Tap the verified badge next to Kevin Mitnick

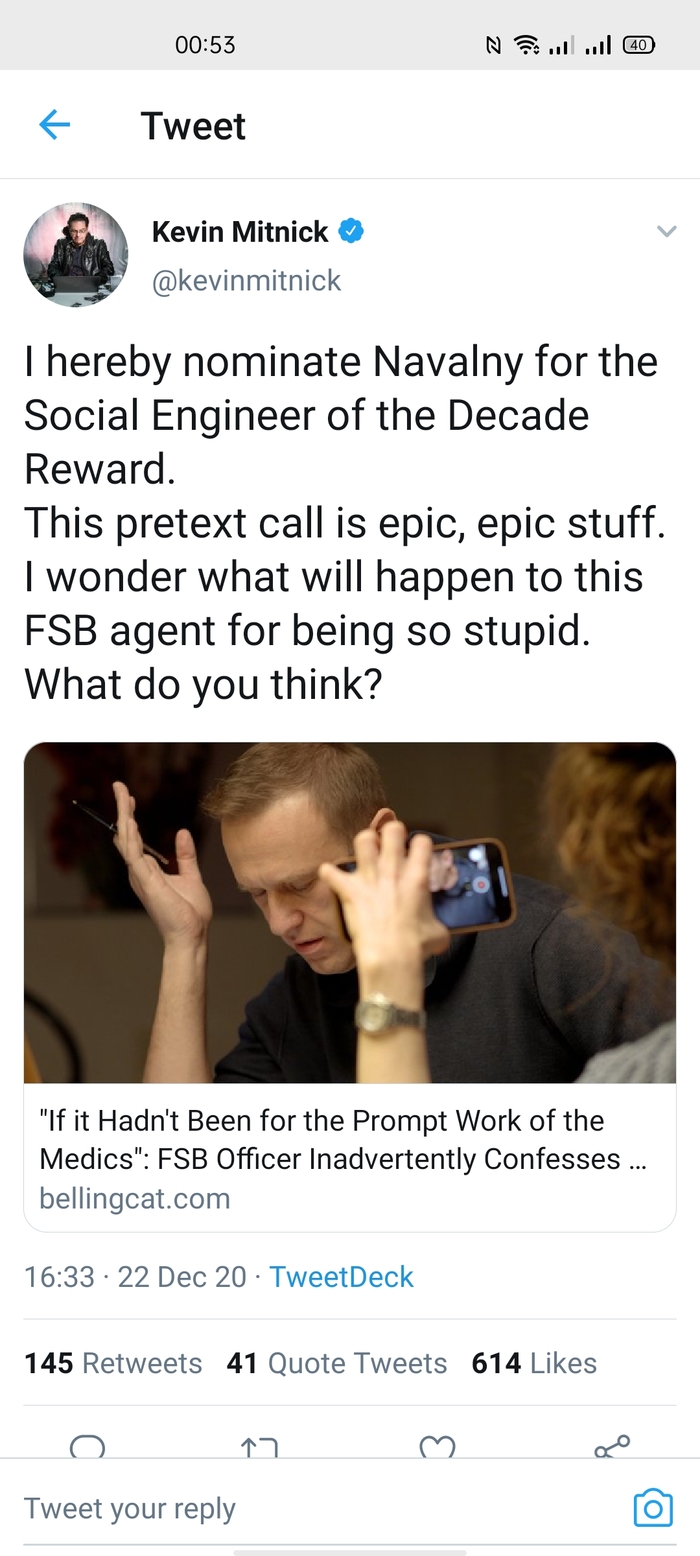(350, 231)
